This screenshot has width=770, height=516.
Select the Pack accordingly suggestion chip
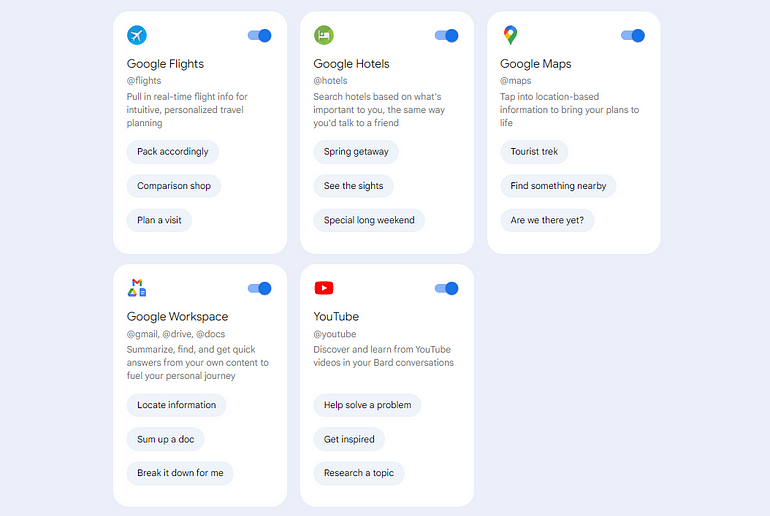click(x=172, y=152)
